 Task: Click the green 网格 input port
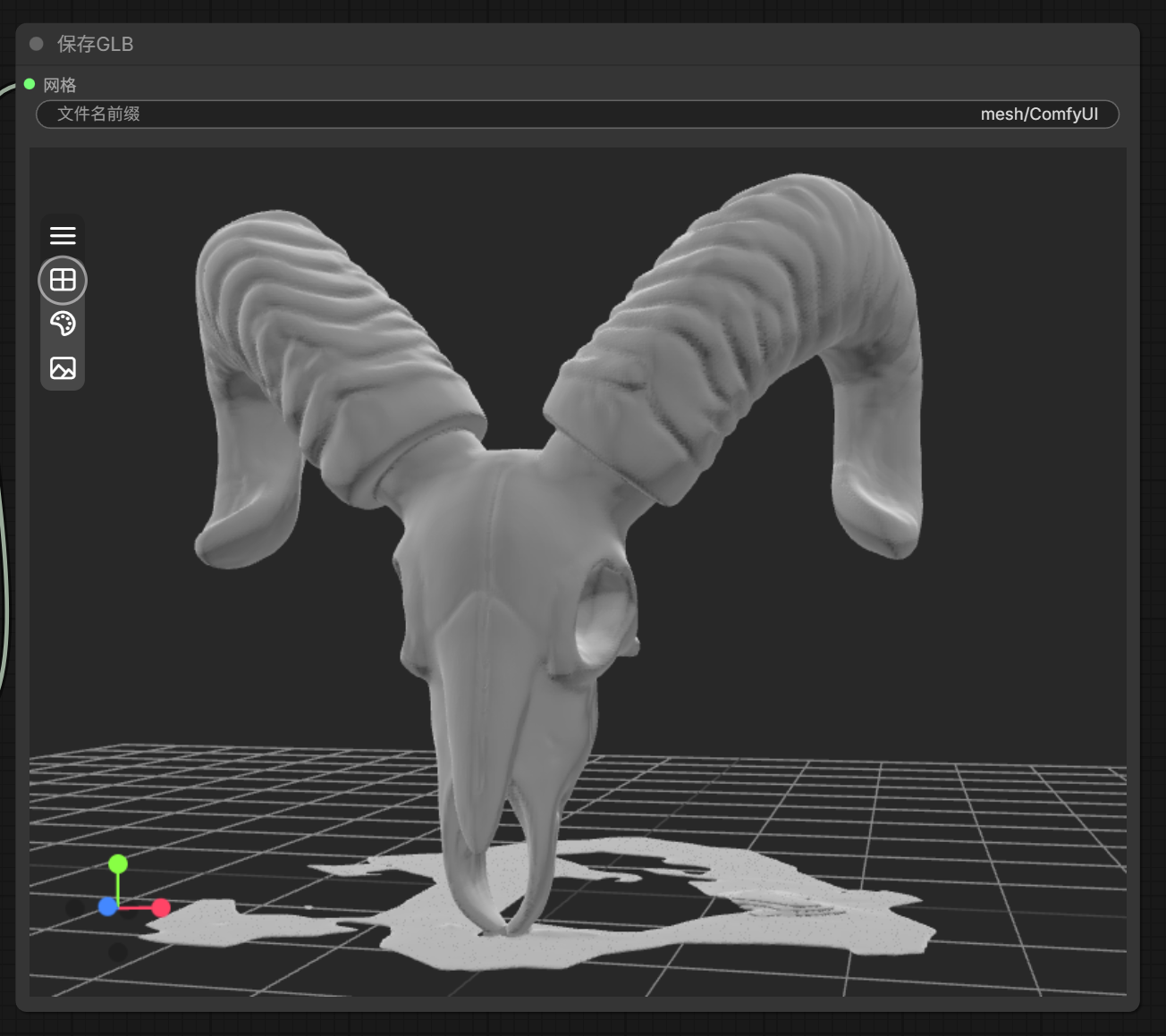(x=30, y=84)
